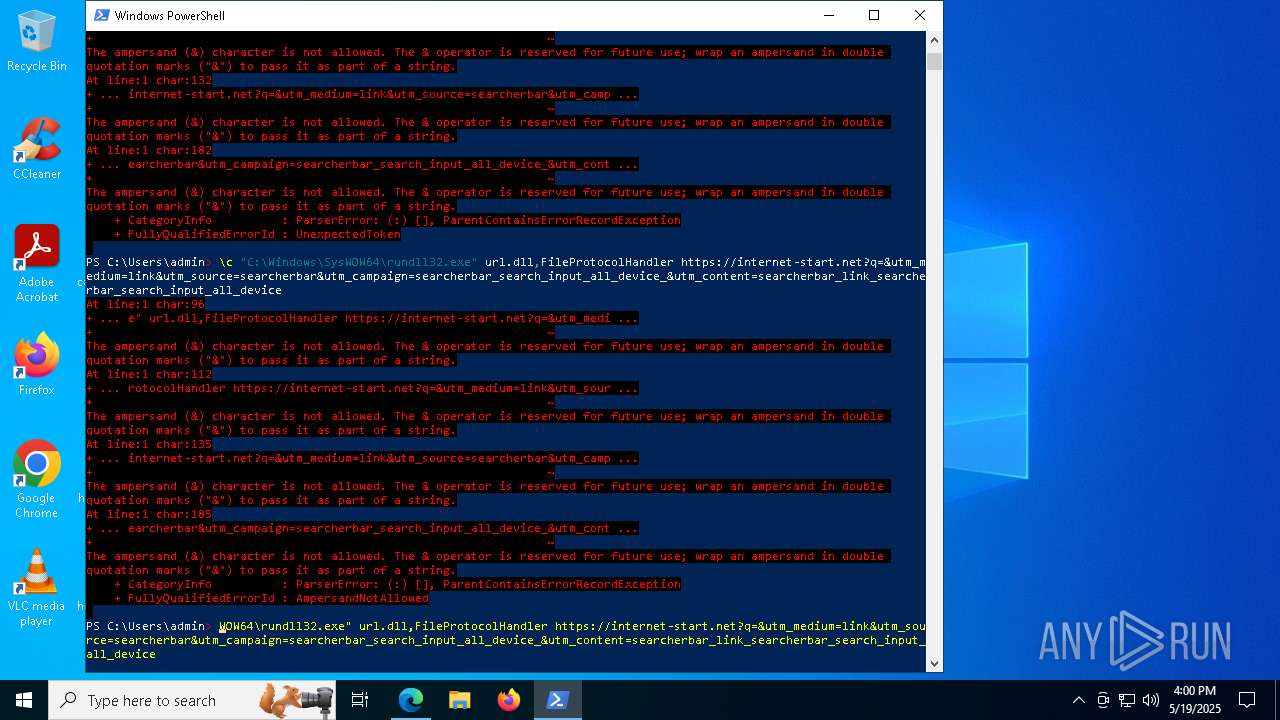Viewport: 1280px width, 720px height.
Task: Click the 'At line:1 char:132' text
Action: click(149, 80)
